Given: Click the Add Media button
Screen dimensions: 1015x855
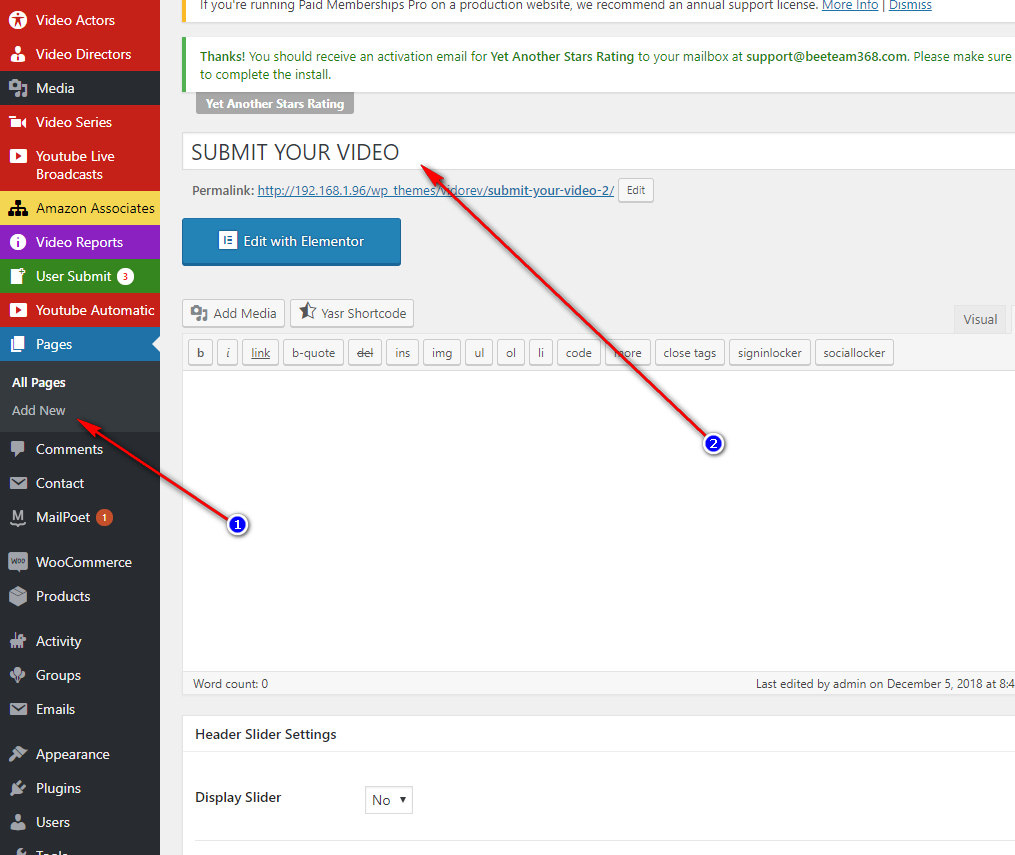Looking at the screenshot, I should coord(234,313).
